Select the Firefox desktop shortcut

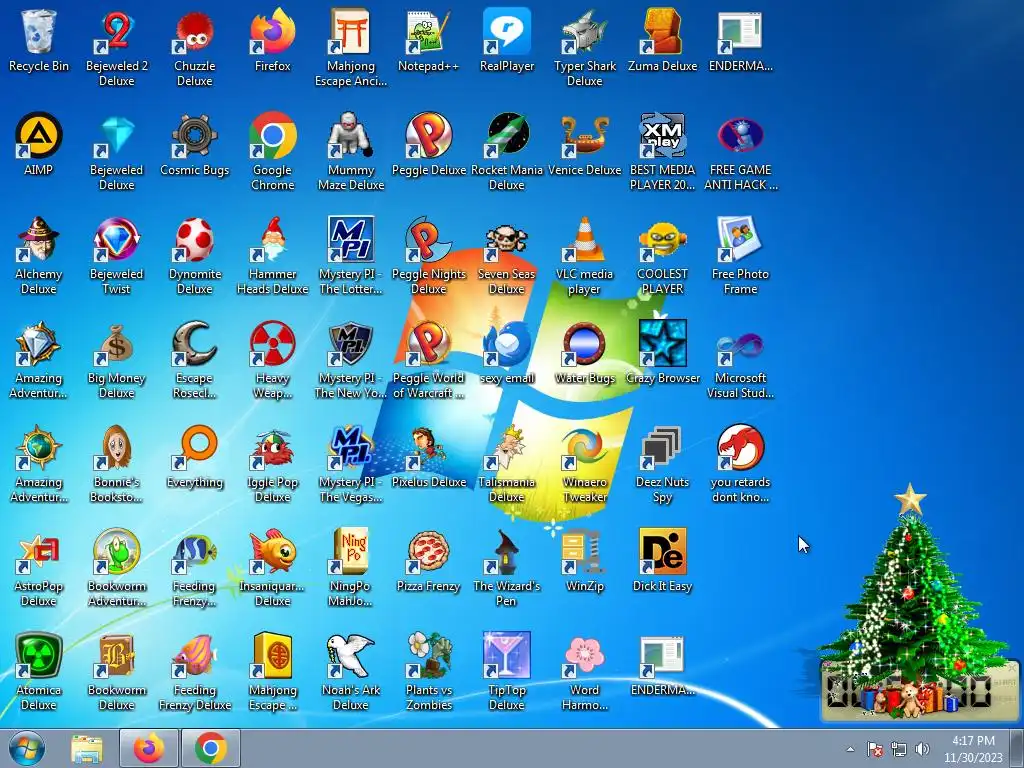pyautogui.click(x=272, y=31)
